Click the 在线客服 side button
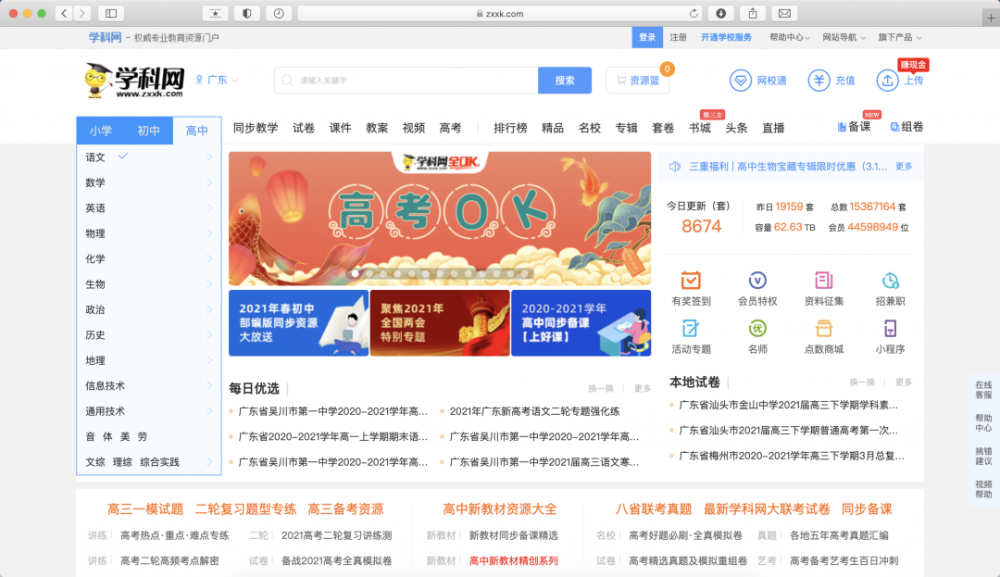Image resolution: width=1000 pixels, height=577 pixels. coord(983,390)
